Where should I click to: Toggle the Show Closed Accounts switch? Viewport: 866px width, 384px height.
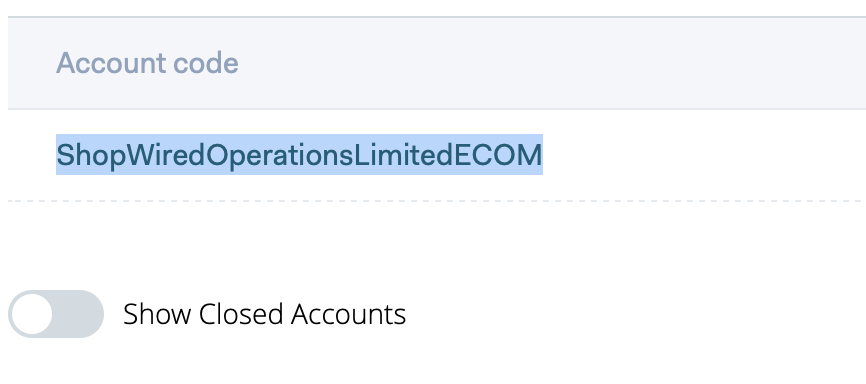(56, 314)
